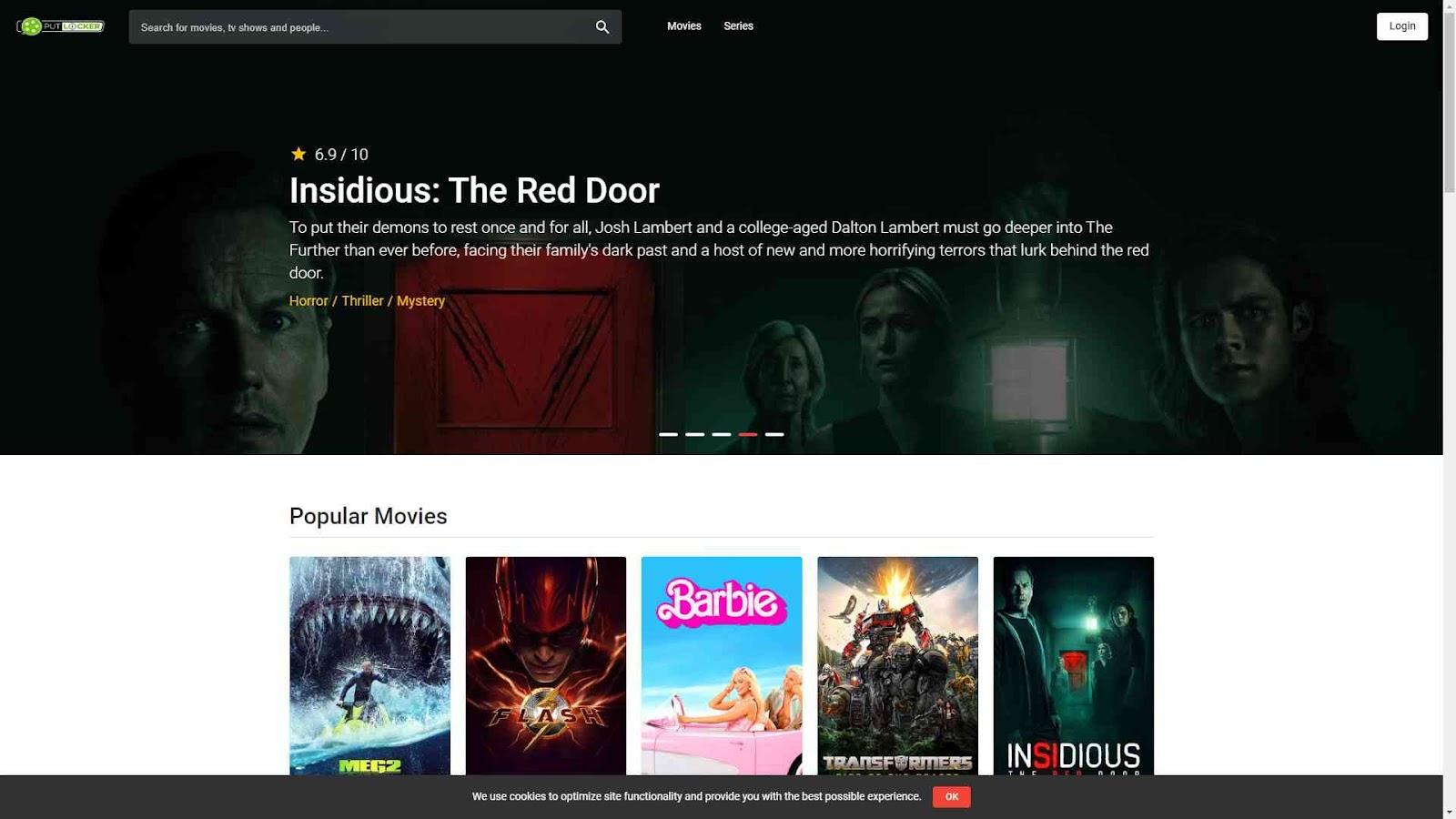Open the Series menu

(738, 26)
